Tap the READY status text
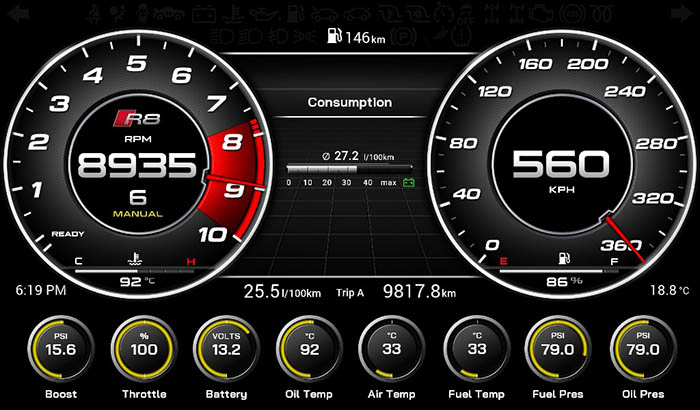 pos(68,234)
